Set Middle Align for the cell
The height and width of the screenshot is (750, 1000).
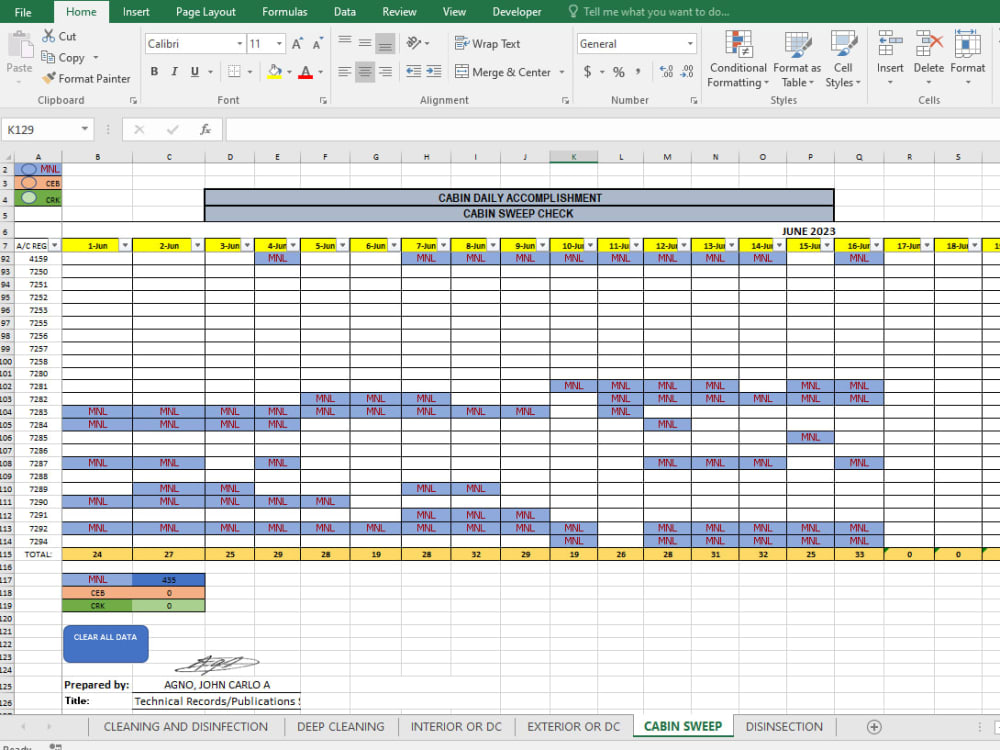365,43
